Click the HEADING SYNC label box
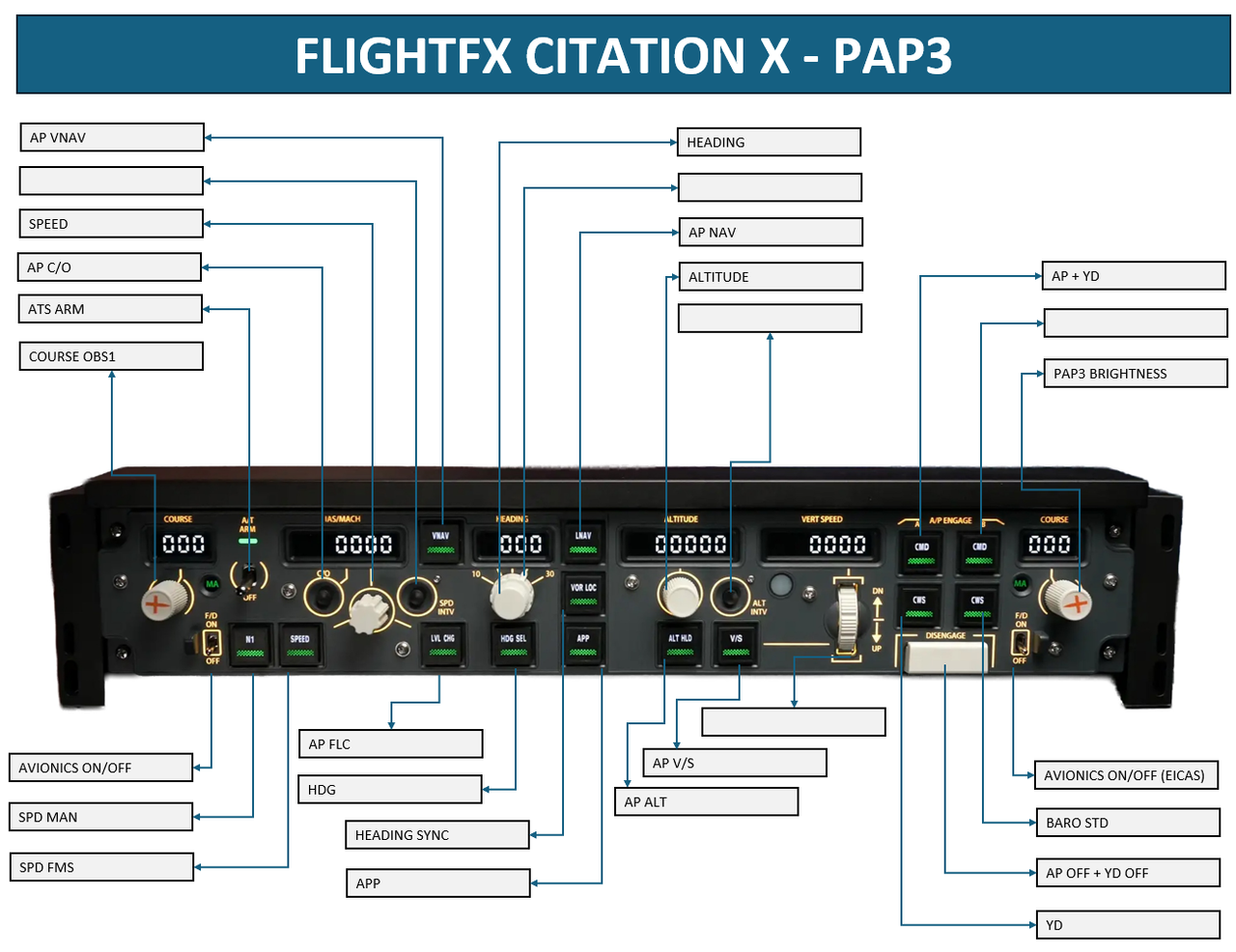 click(x=437, y=834)
